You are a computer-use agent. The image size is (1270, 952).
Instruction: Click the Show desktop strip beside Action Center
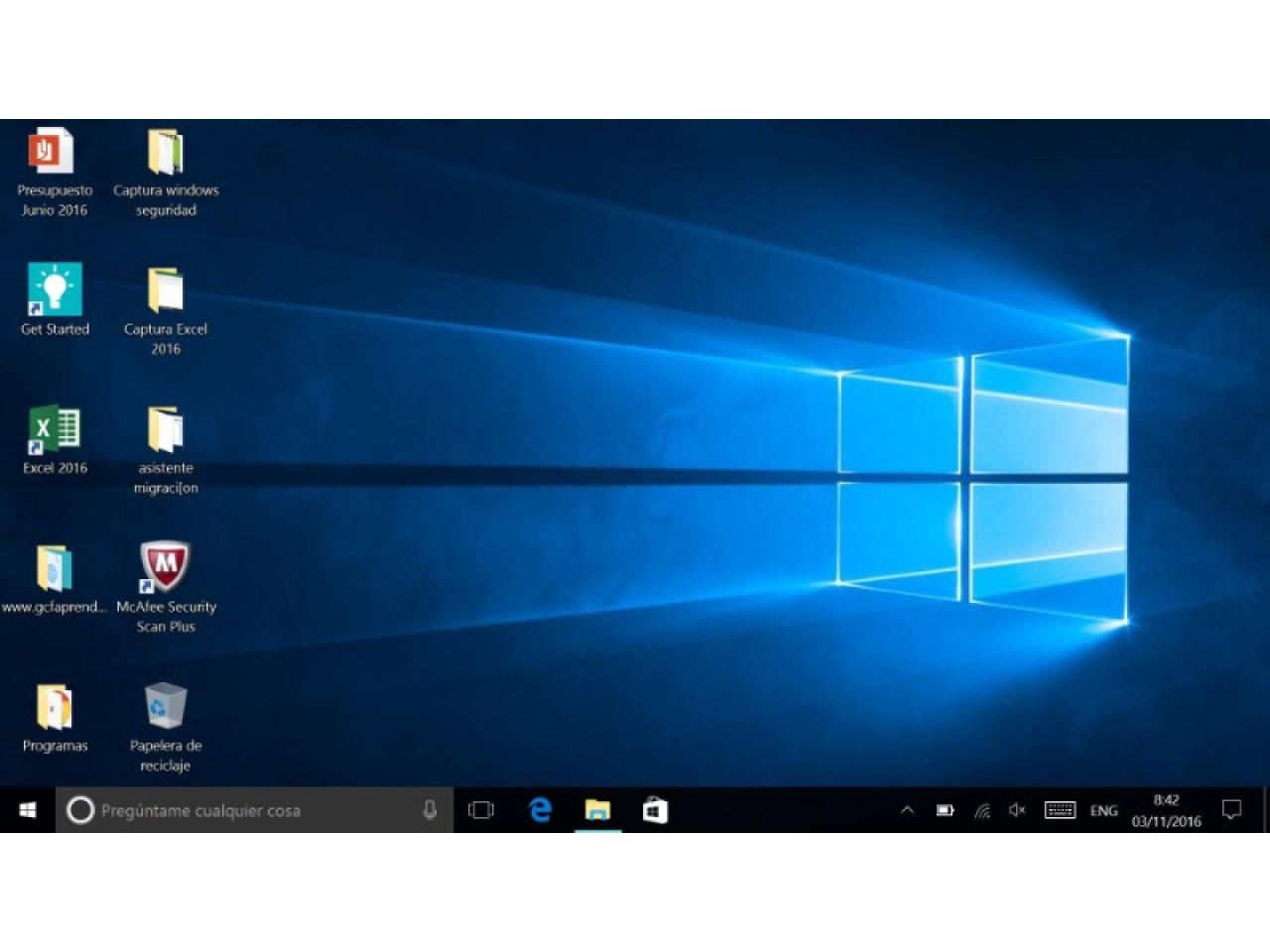coord(1266,810)
